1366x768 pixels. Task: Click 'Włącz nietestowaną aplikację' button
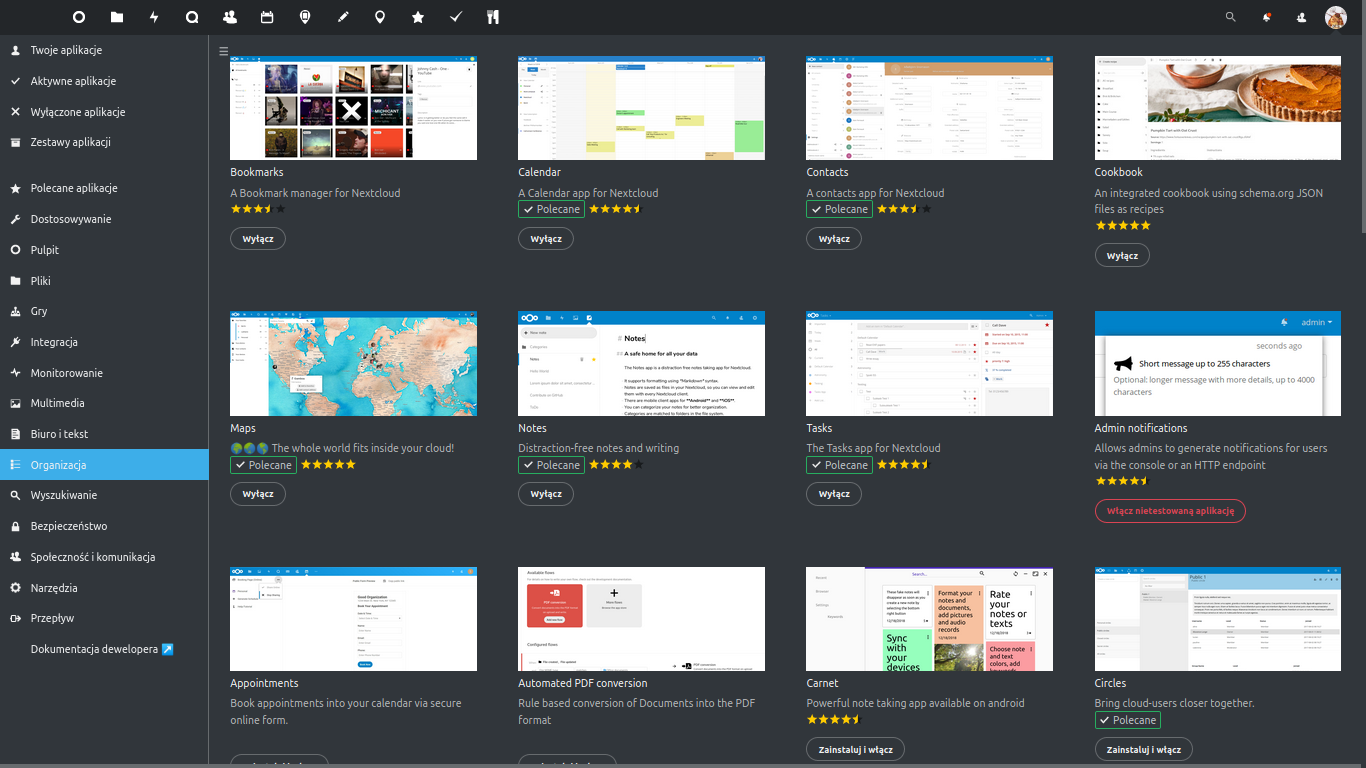[1170, 510]
